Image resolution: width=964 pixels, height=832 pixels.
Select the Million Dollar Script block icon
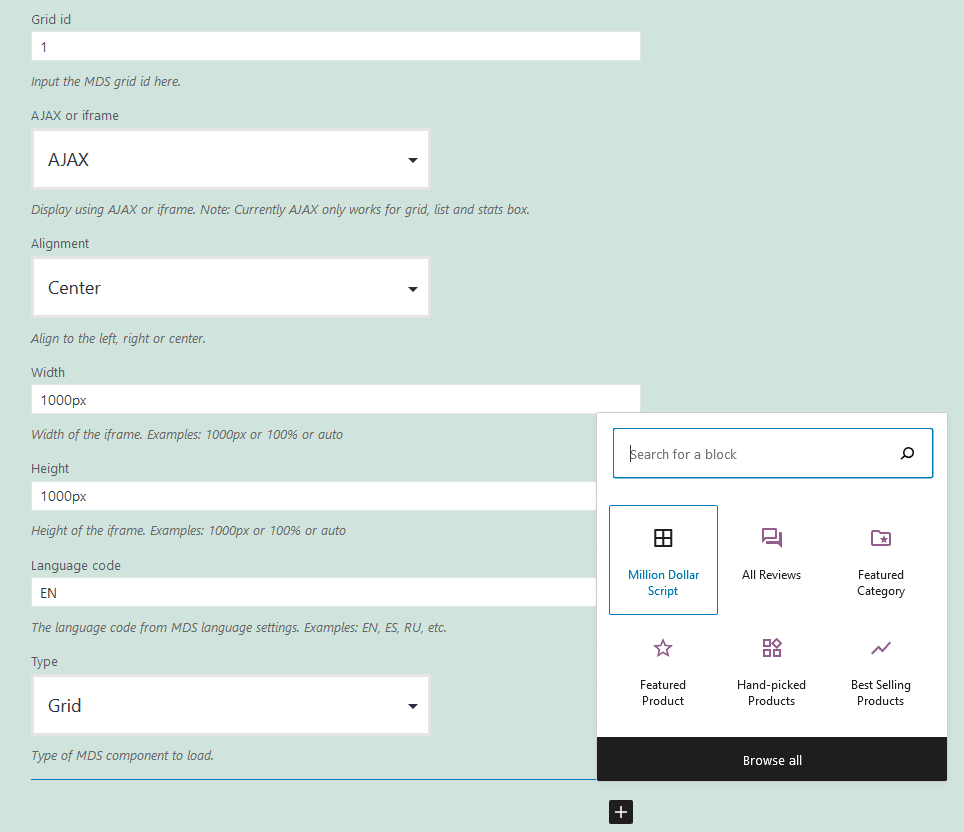point(663,539)
